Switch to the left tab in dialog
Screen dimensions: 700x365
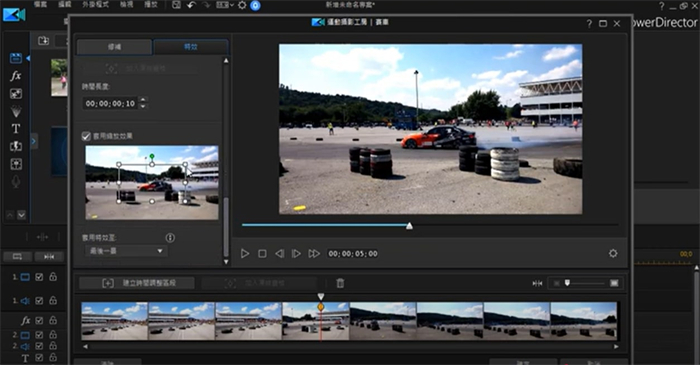114,47
